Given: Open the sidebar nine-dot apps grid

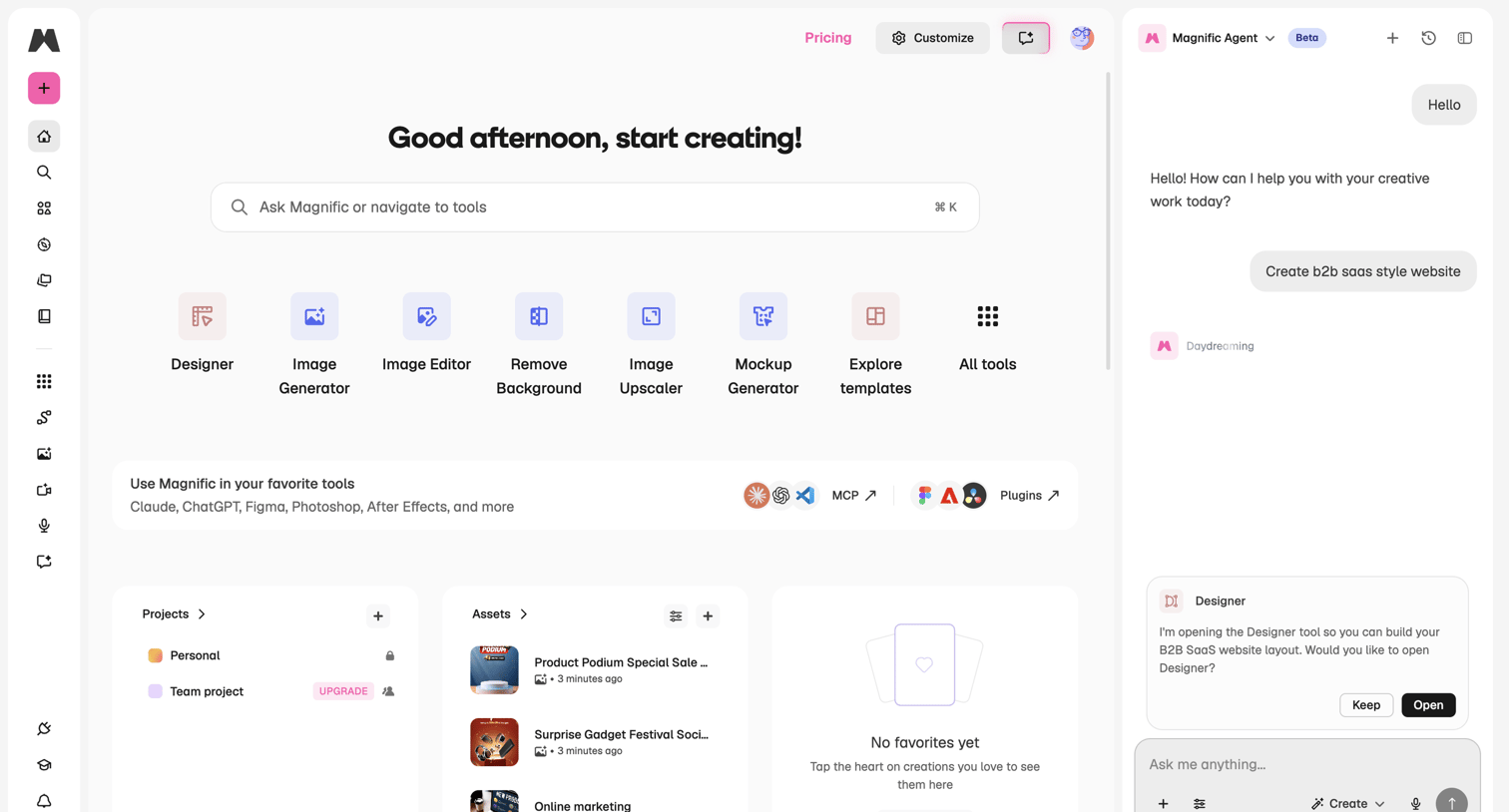Looking at the screenshot, I should (44, 381).
